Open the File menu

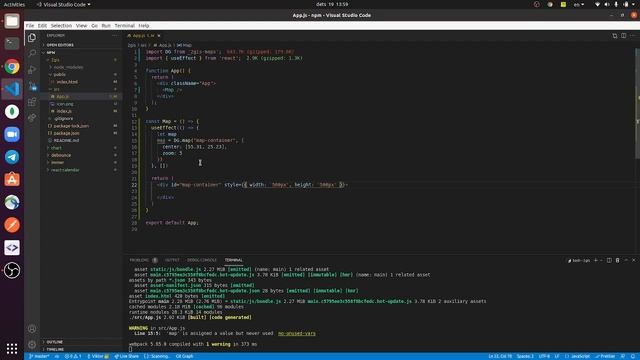pyautogui.click(x=30, y=25)
